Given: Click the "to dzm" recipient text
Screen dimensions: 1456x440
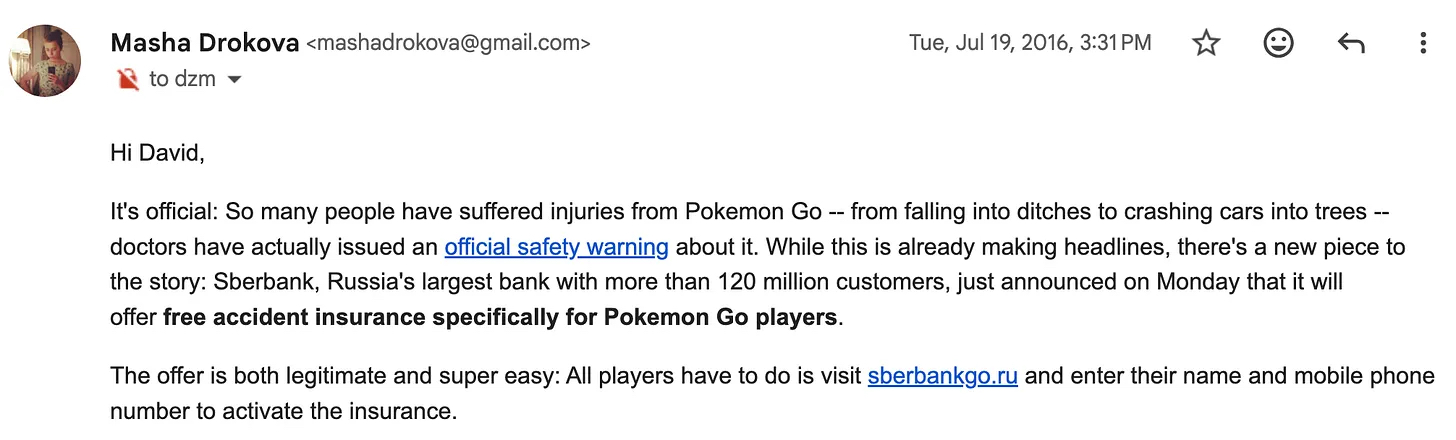Looking at the screenshot, I should pyautogui.click(x=182, y=79).
